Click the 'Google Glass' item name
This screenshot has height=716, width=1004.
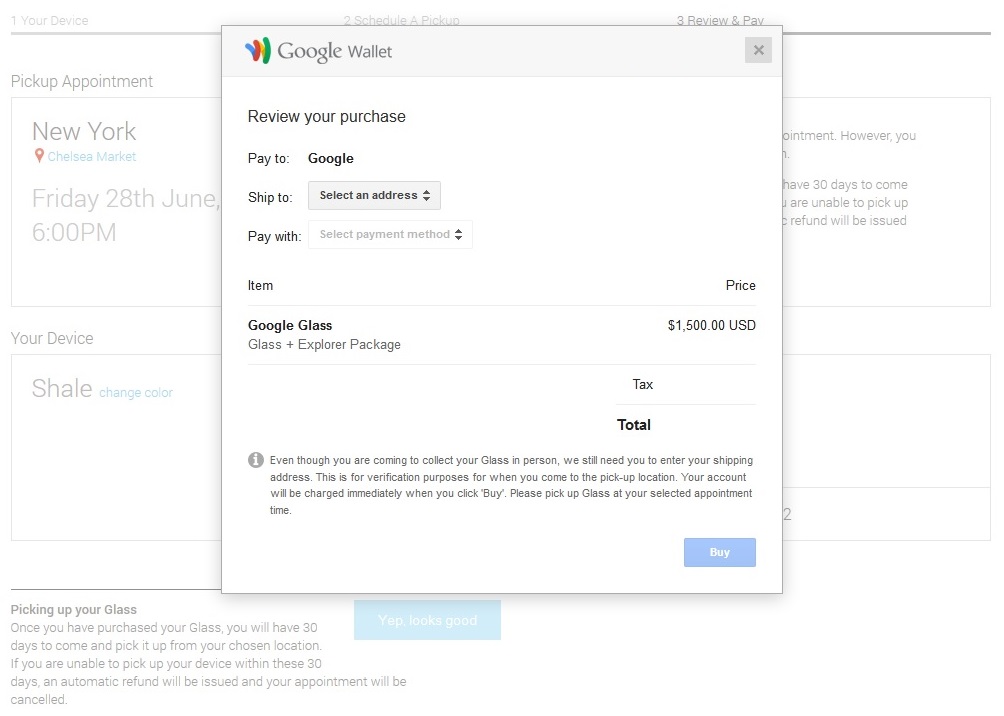click(x=290, y=325)
